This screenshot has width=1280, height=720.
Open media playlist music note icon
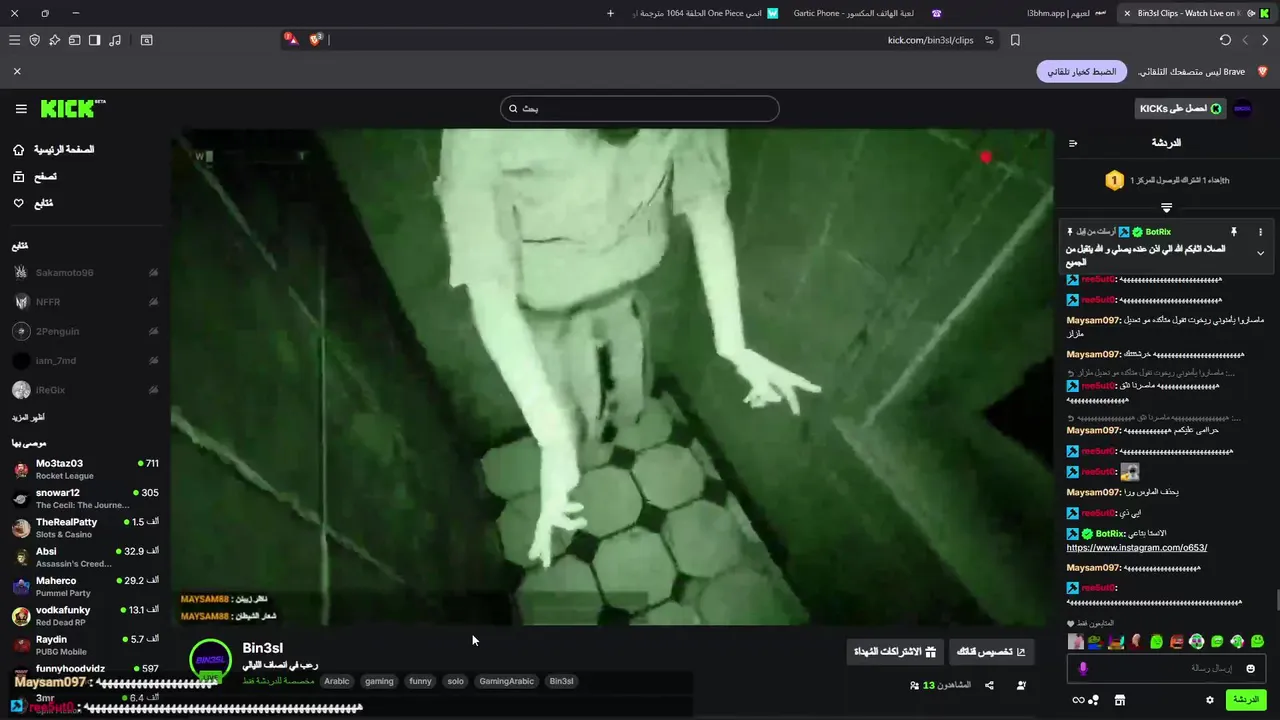[115, 40]
